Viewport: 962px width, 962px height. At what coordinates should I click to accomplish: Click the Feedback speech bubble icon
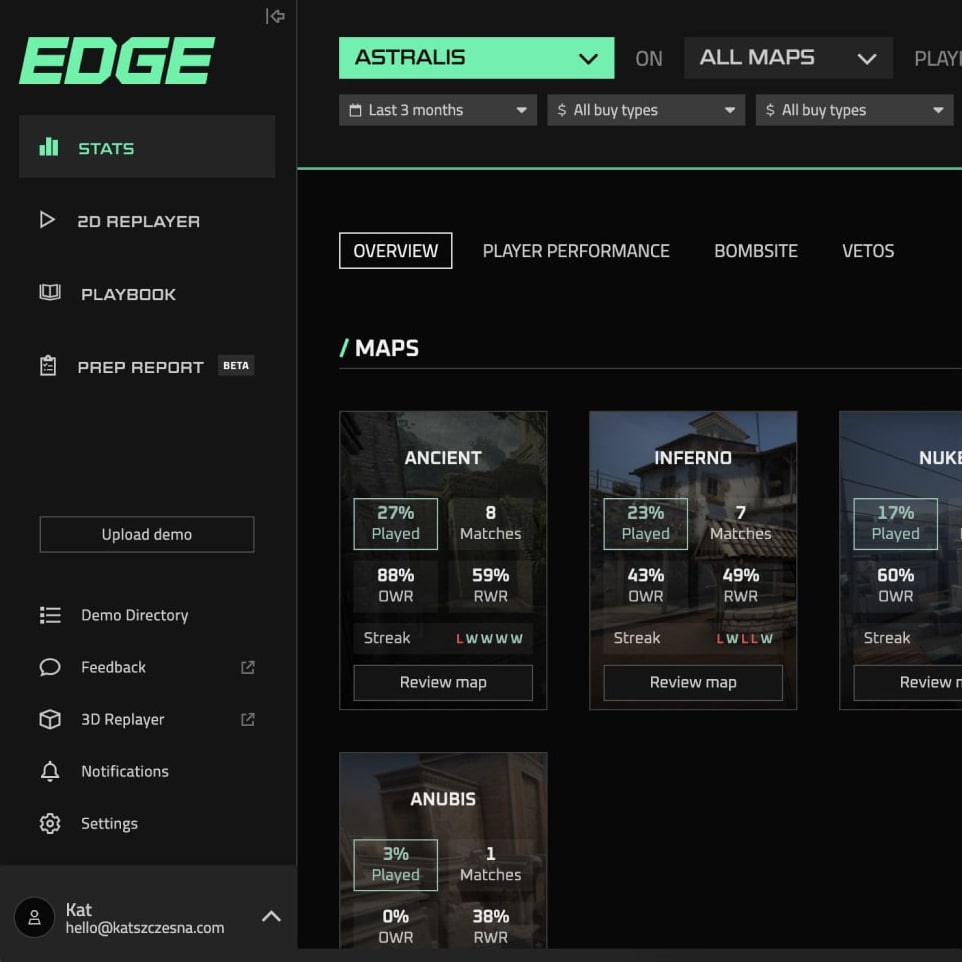[x=50, y=667]
